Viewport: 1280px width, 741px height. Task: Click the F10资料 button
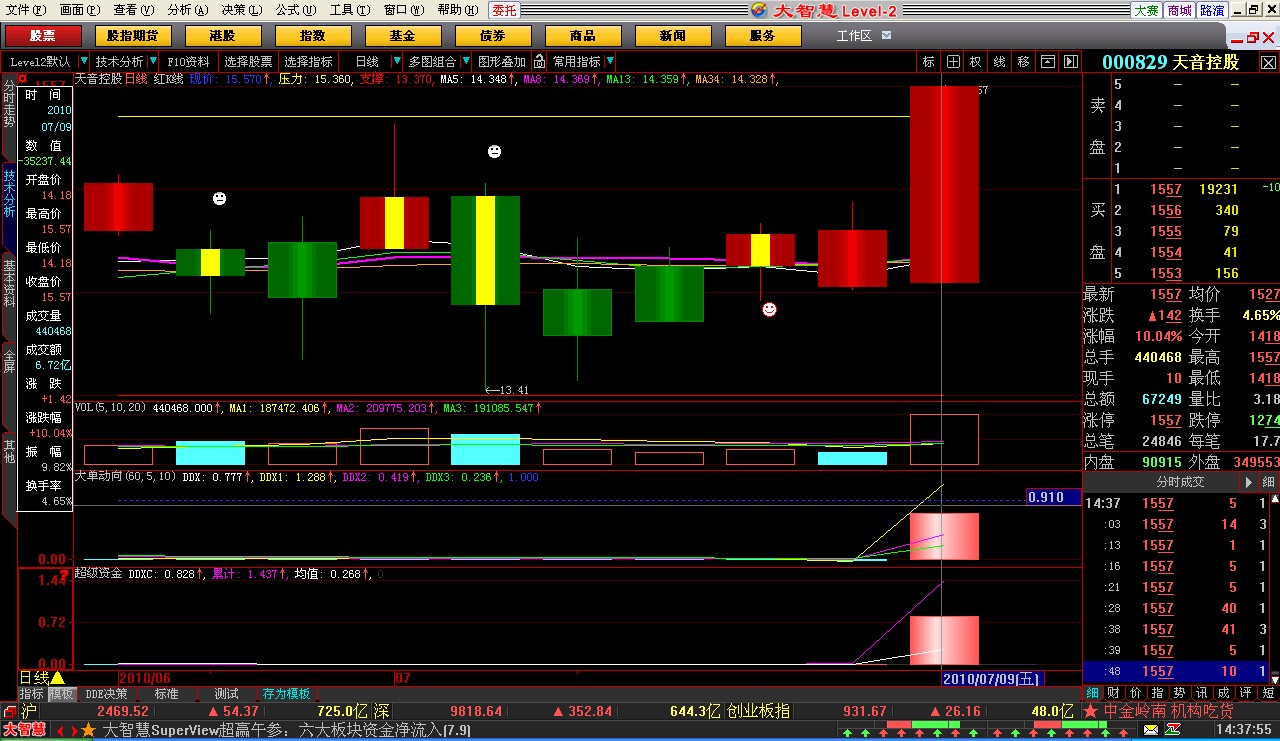pyautogui.click(x=189, y=61)
